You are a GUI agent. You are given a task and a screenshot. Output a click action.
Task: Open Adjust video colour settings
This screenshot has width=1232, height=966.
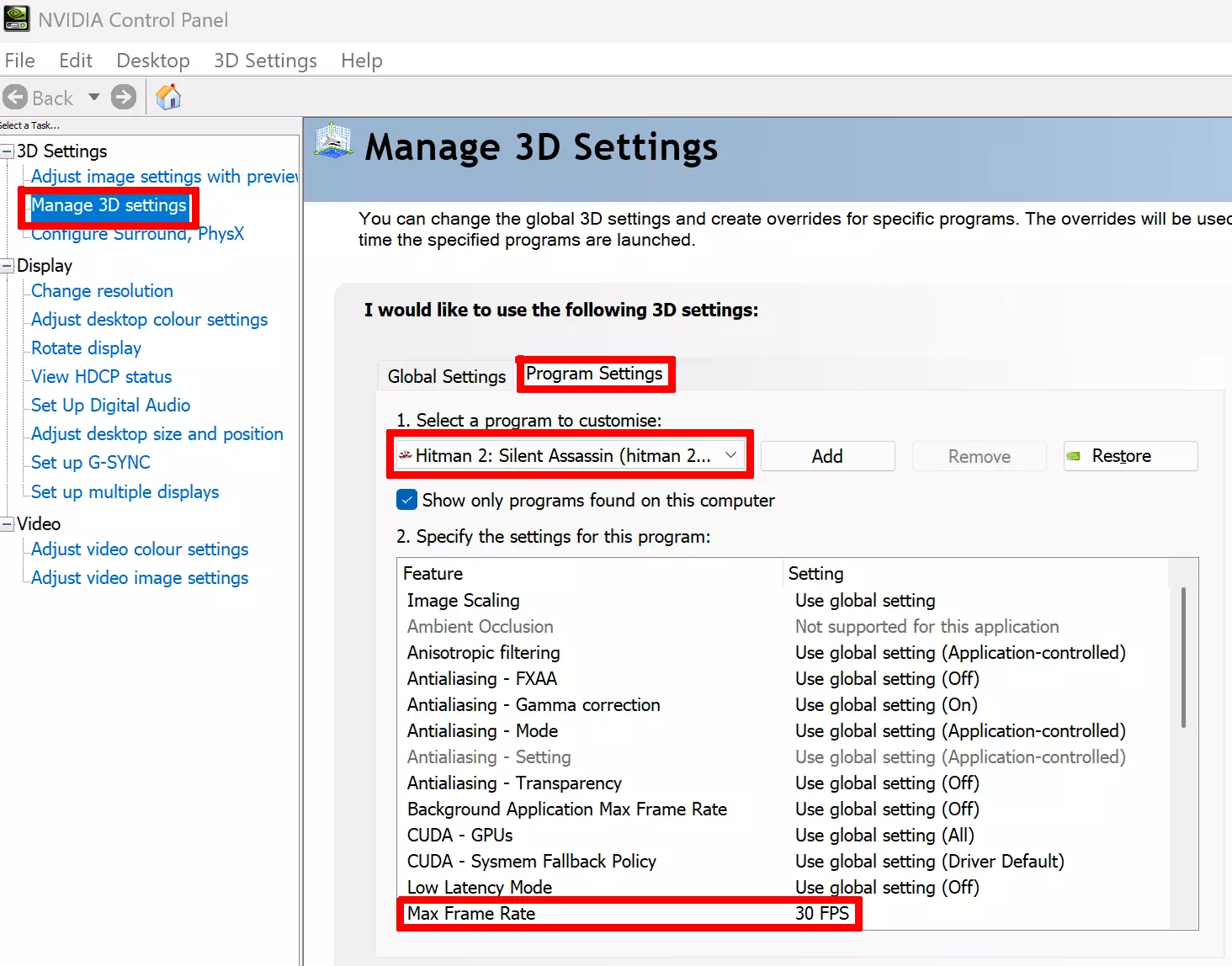[x=140, y=549]
